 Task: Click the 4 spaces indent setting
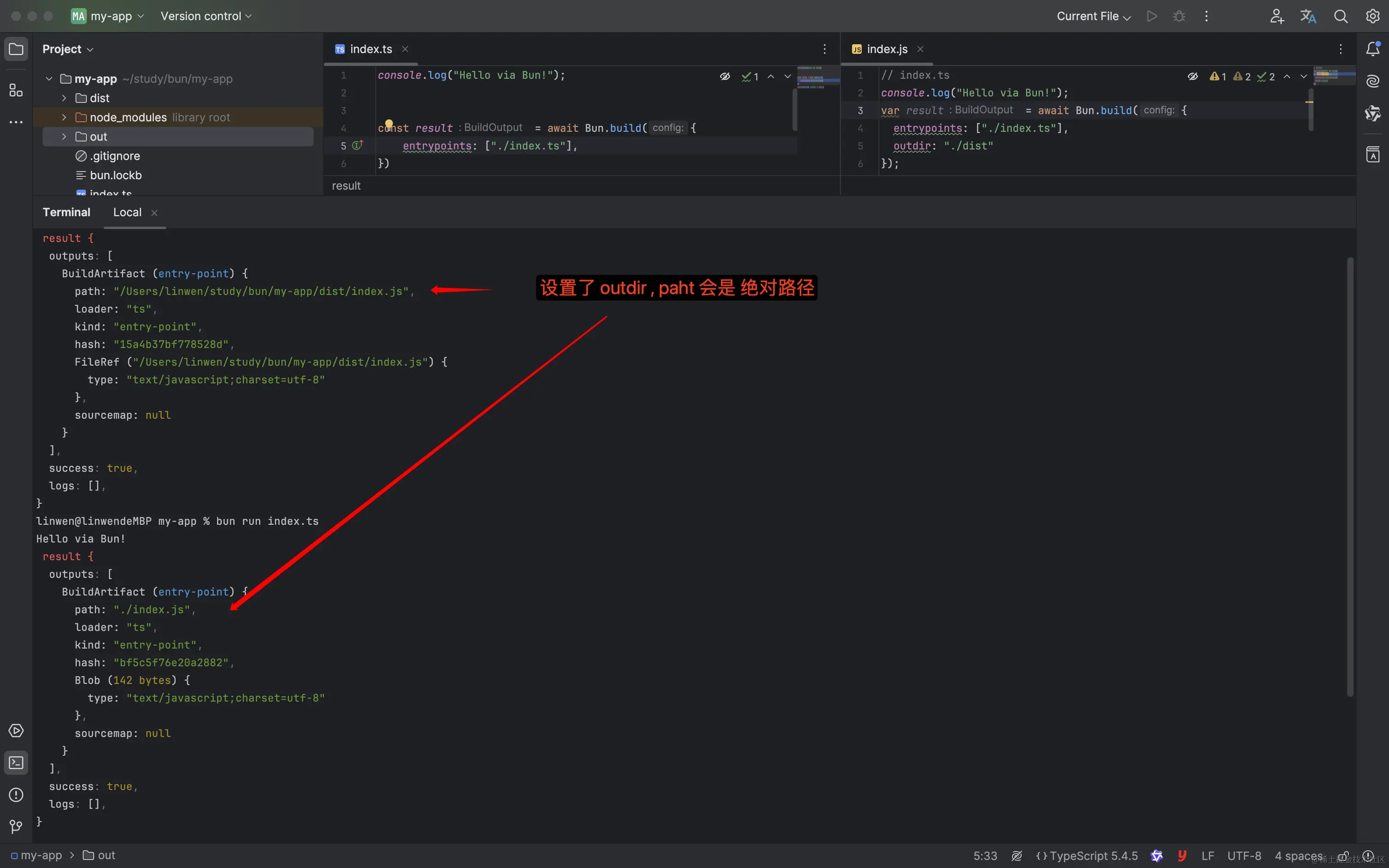pos(1299,855)
